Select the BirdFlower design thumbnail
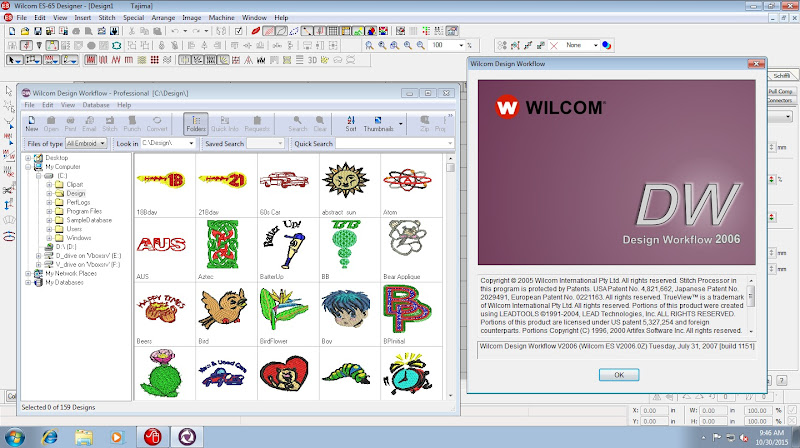The height and width of the screenshot is (448, 800). pos(284,309)
